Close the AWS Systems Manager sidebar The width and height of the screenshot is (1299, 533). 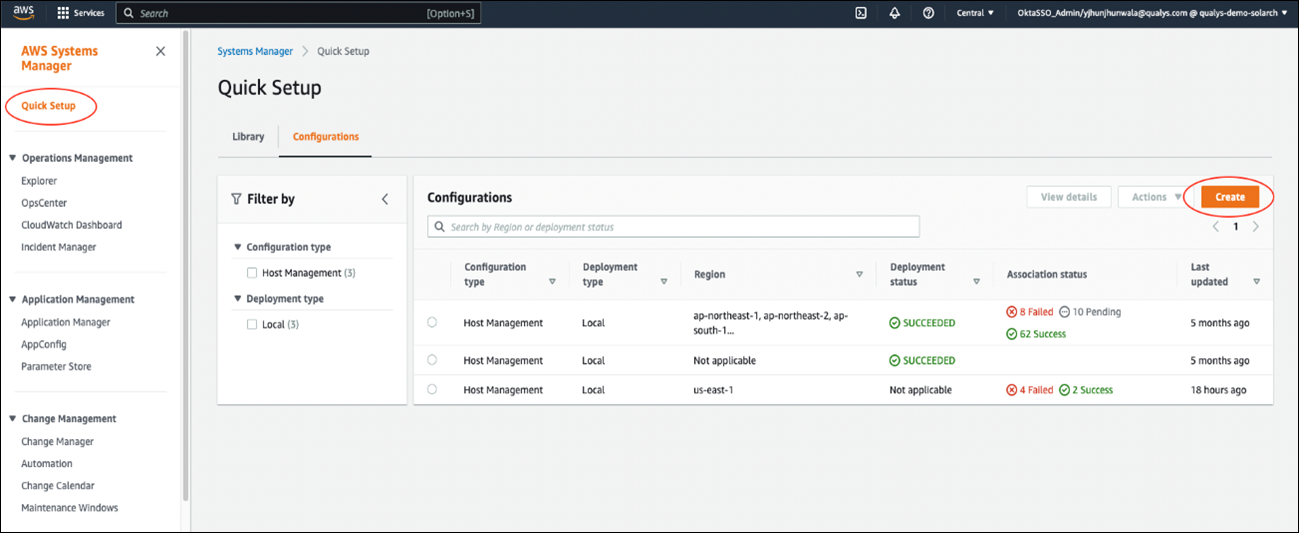[x=160, y=51]
